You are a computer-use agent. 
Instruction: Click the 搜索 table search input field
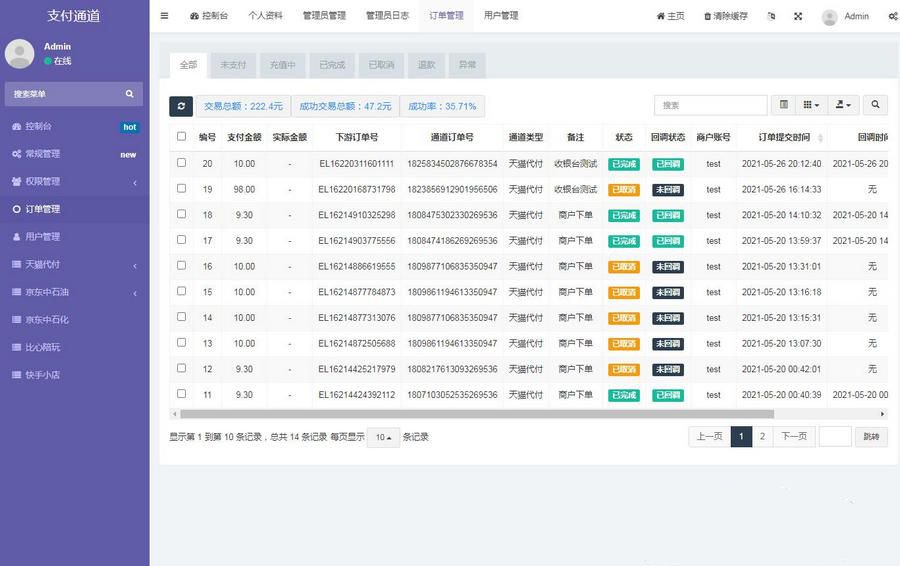pyautogui.click(x=710, y=105)
